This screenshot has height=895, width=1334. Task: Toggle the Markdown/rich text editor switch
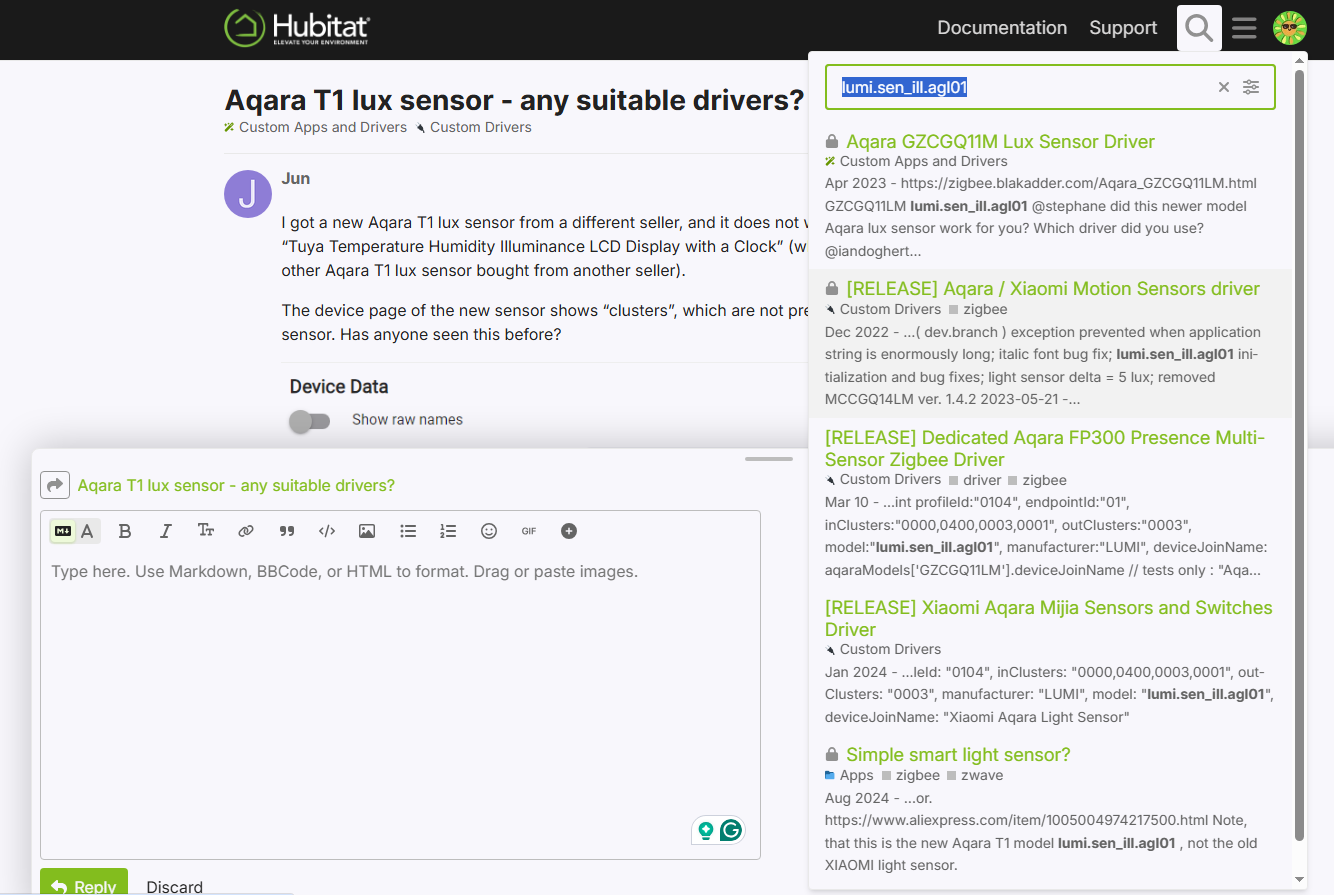[75, 531]
